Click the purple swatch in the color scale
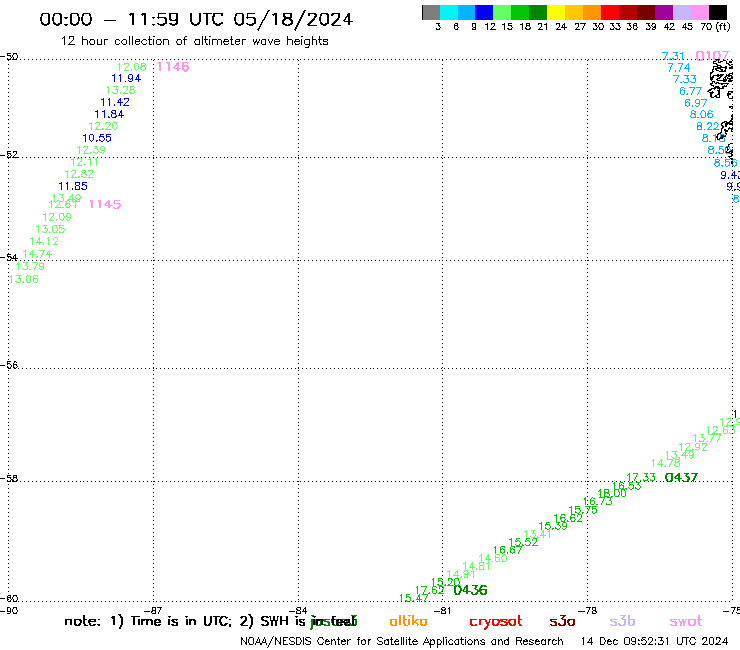Viewport: 740px width, 650px height. pyautogui.click(x=664, y=12)
